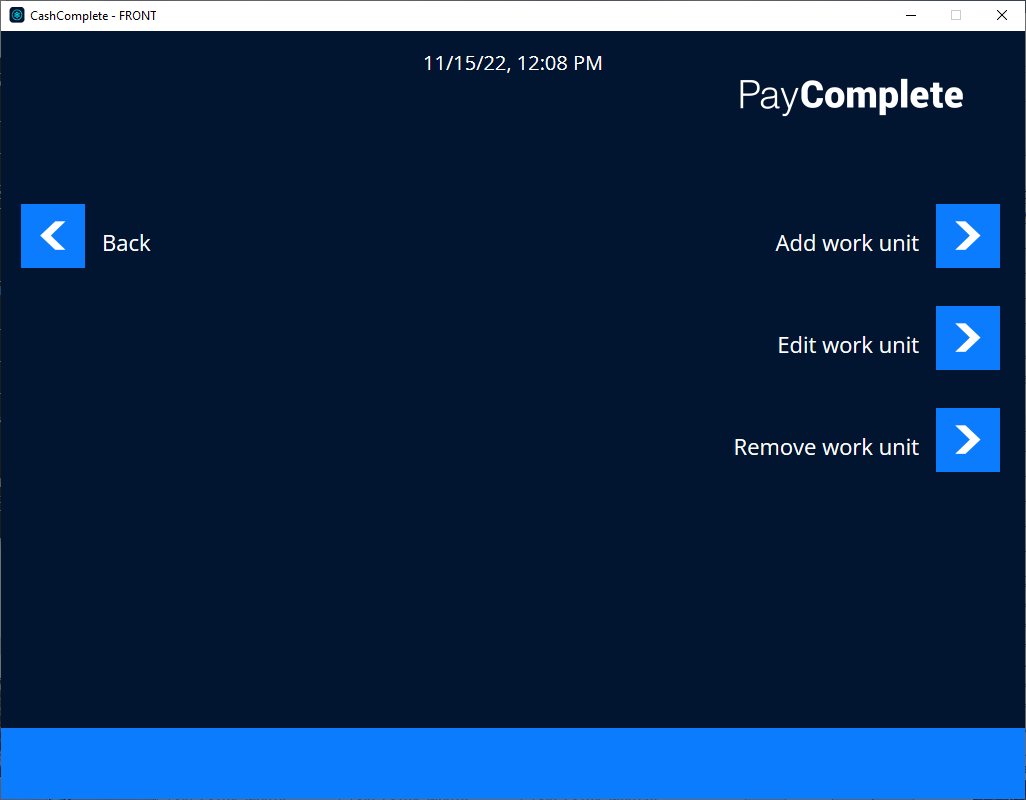The image size is (1026, 800).
Task: Click the bright blue footer bar
Action: [x=512, y=762]
